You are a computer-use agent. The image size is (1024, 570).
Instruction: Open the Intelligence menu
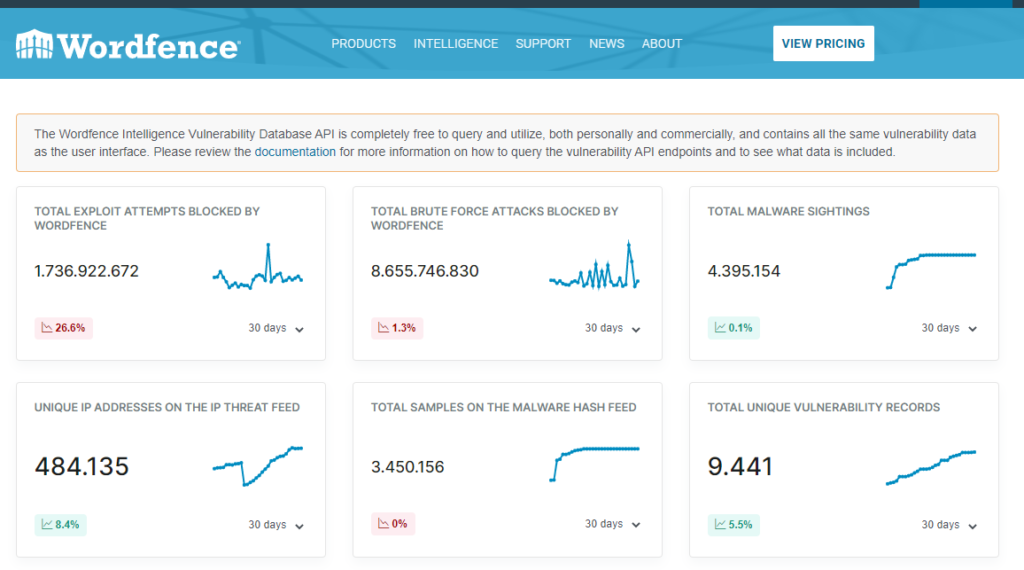[455, 44]
